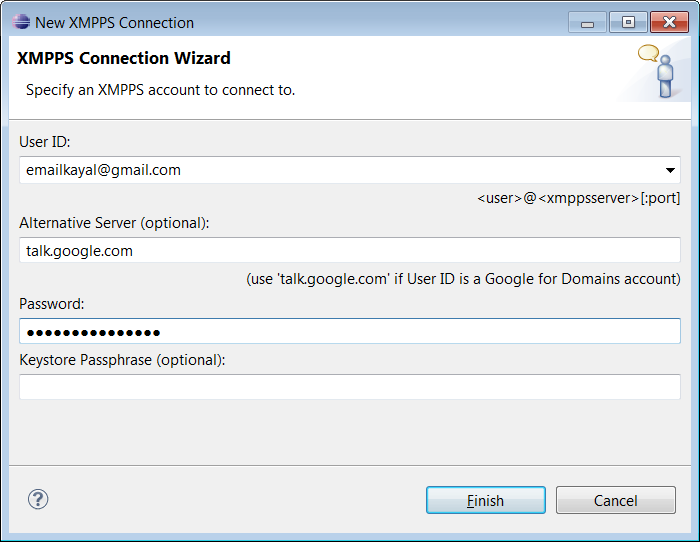This screenshot has height=542, width=700.
Task: Click the "Keystore Passphrase (optional):" label
Action: pos(122,359)
